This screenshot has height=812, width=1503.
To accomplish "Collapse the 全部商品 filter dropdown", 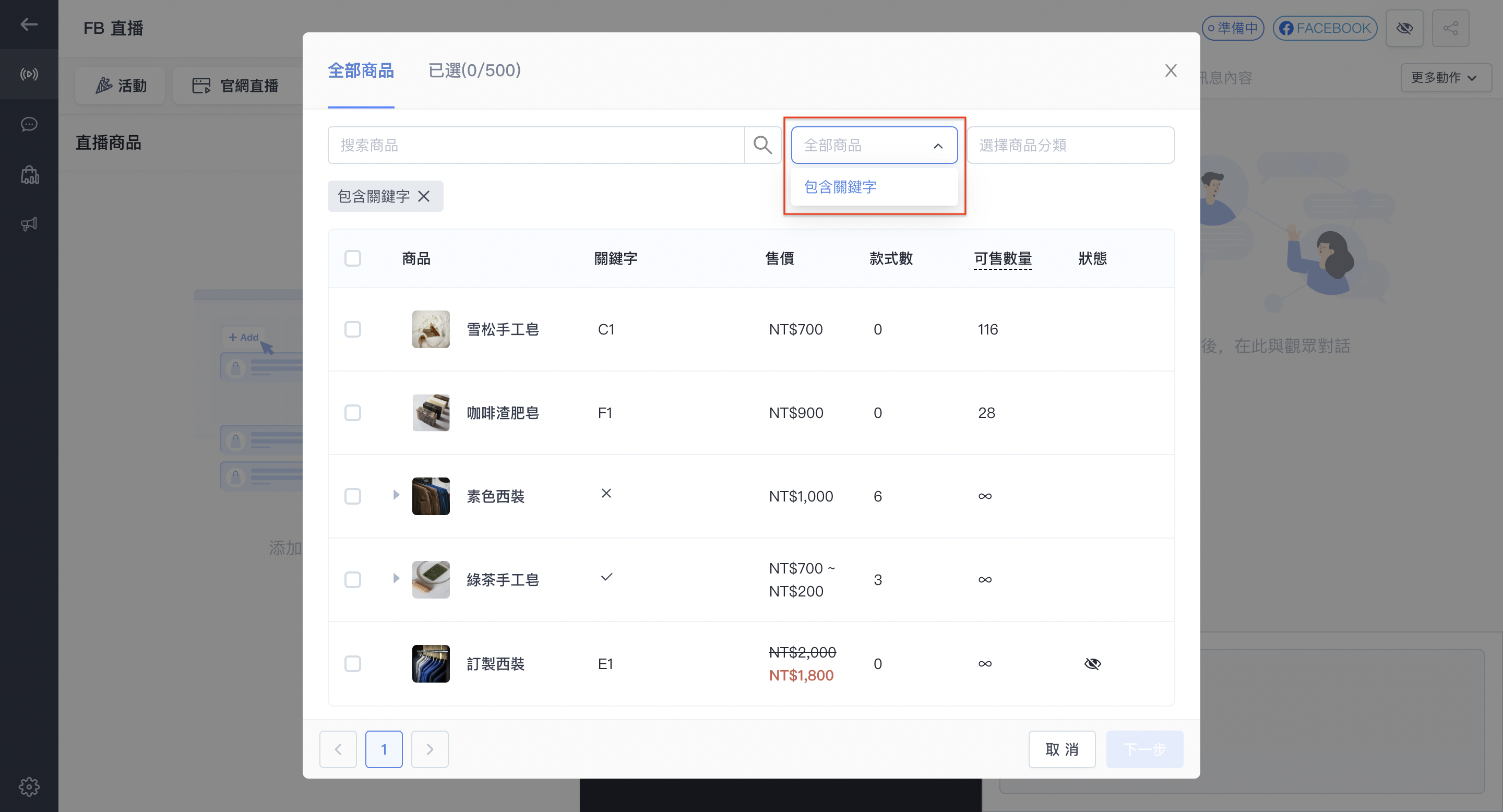I will 874,145.
